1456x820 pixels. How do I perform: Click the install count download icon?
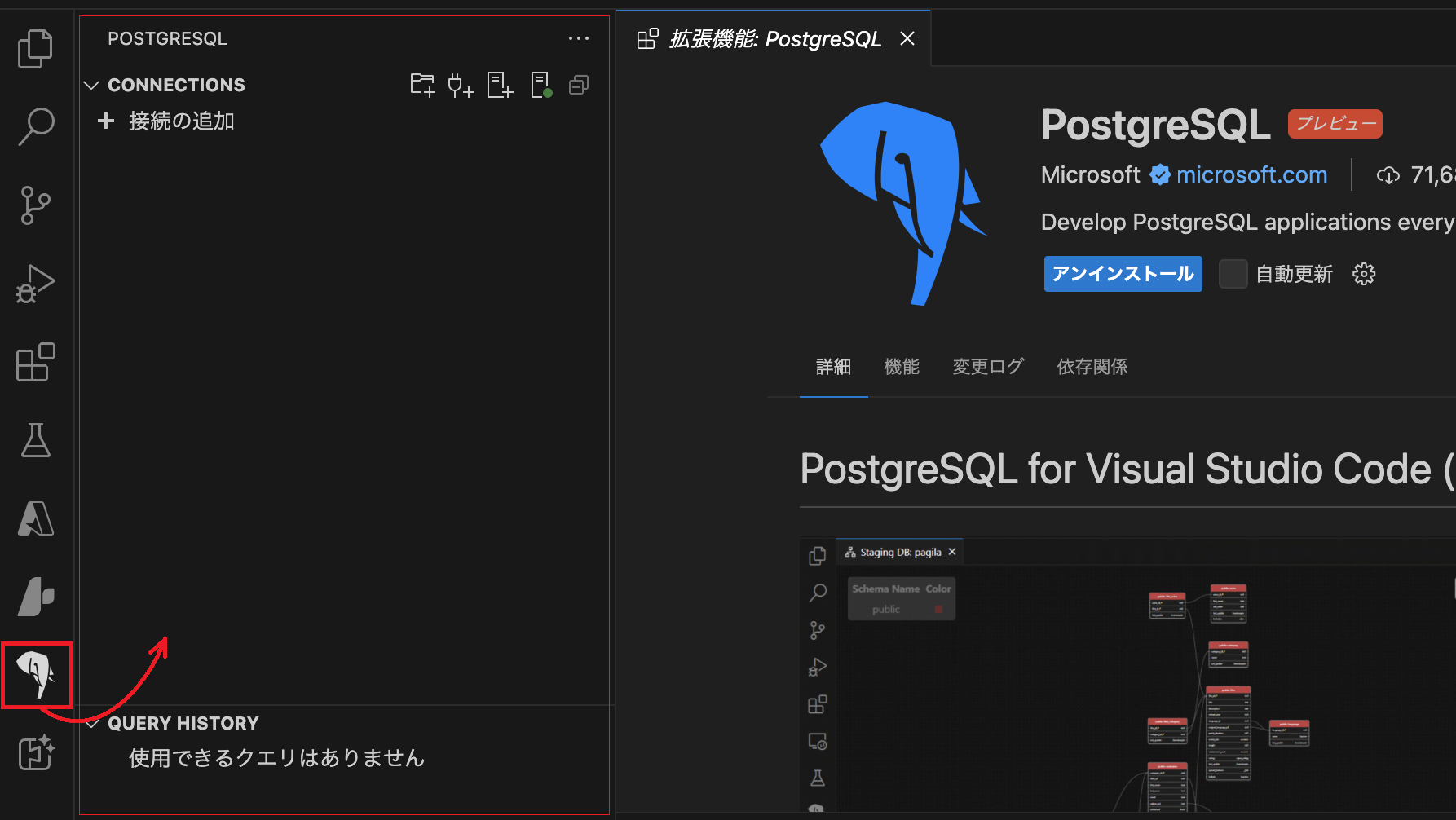[x=1388, y=175]
